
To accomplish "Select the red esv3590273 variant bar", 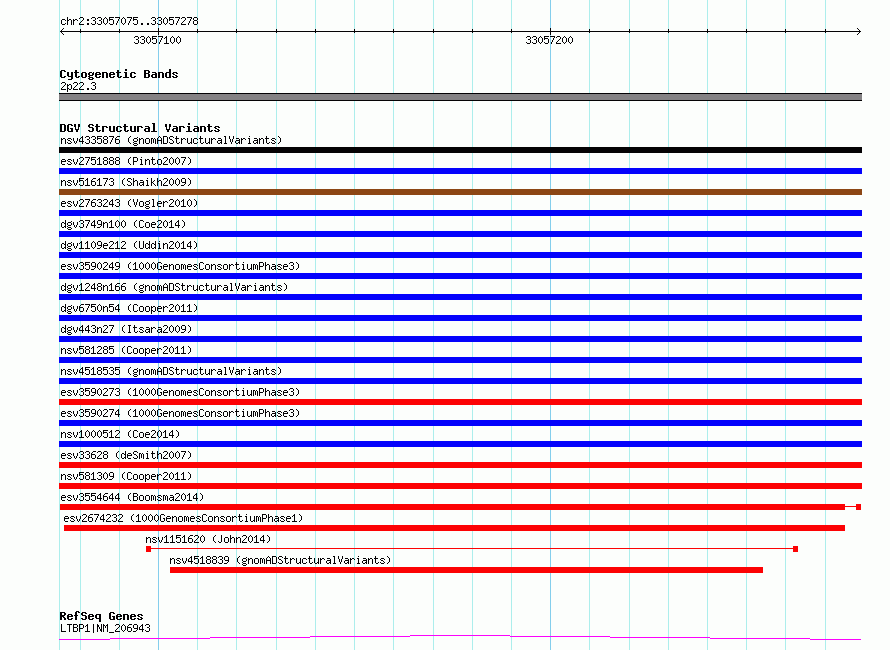I will tap(460, 402).
